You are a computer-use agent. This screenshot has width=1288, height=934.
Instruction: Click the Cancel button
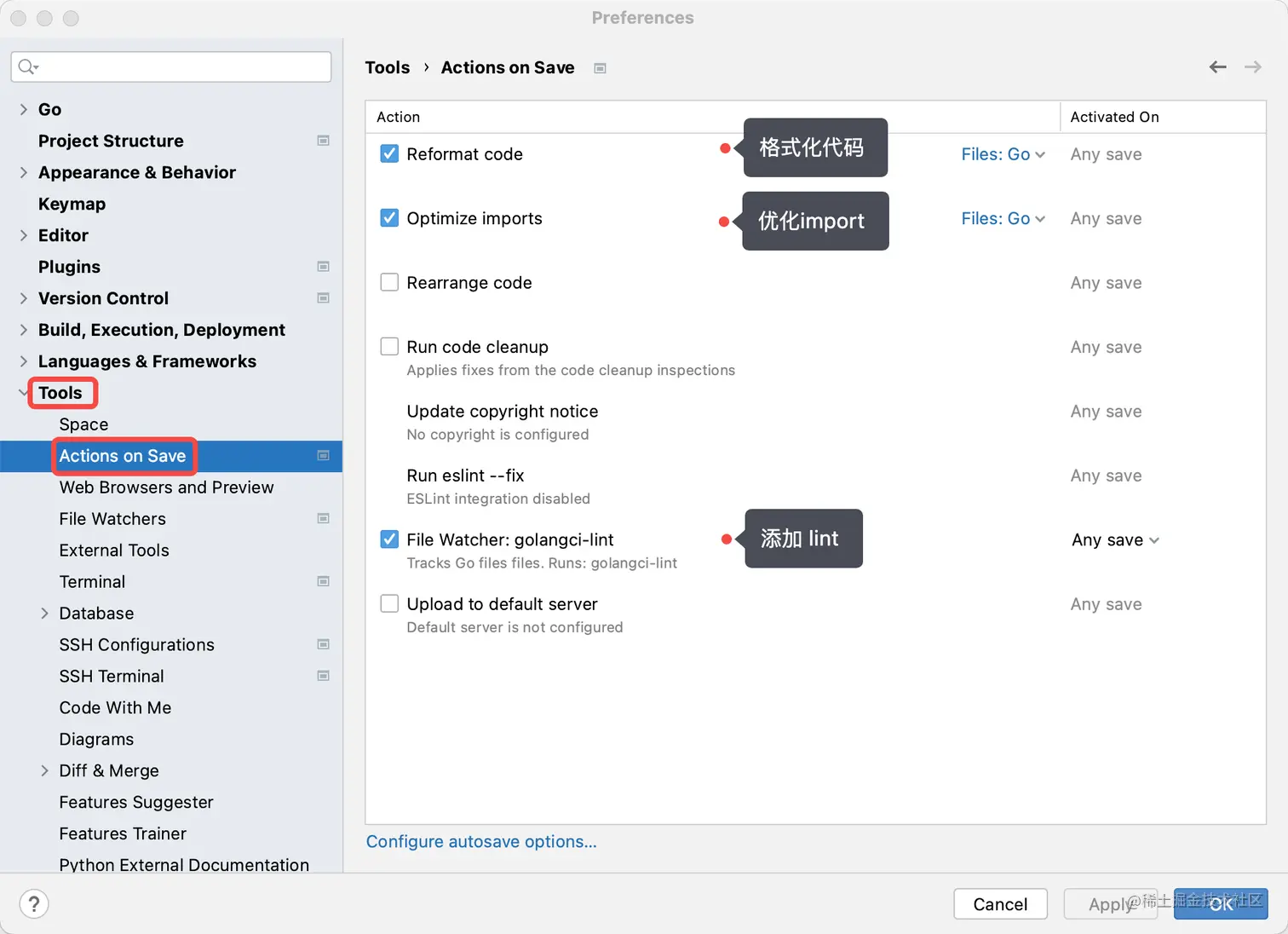click(1000, 904)
